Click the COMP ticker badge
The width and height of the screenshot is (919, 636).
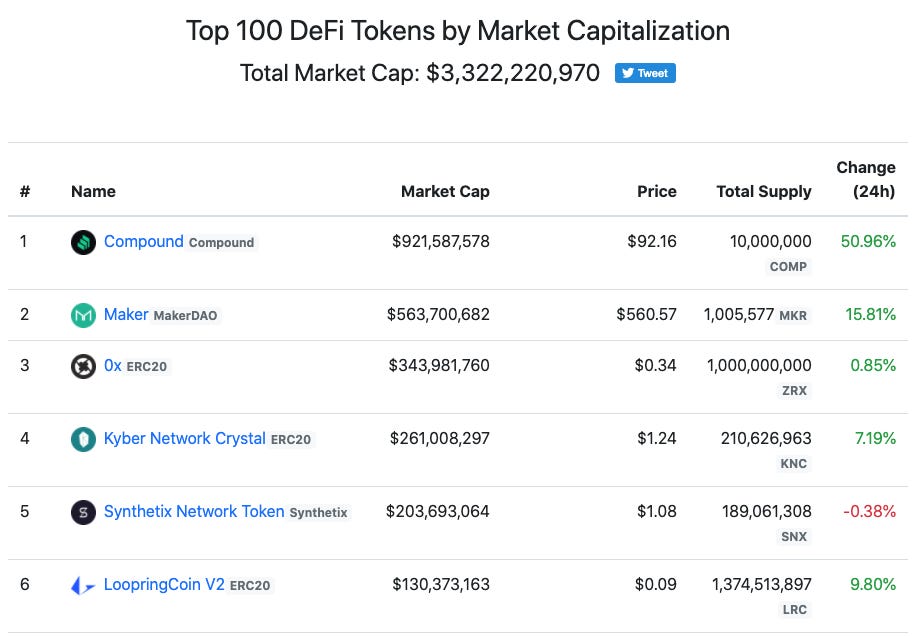point(789,267)
